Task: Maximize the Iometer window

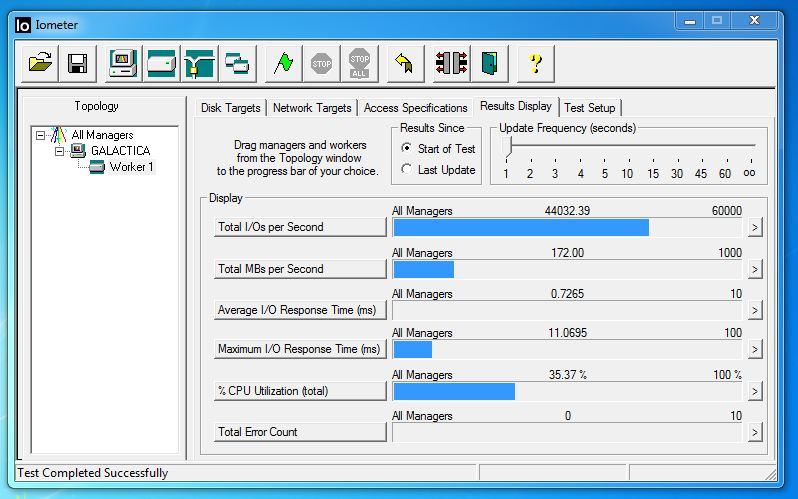Action: click(x=717, y=21)
